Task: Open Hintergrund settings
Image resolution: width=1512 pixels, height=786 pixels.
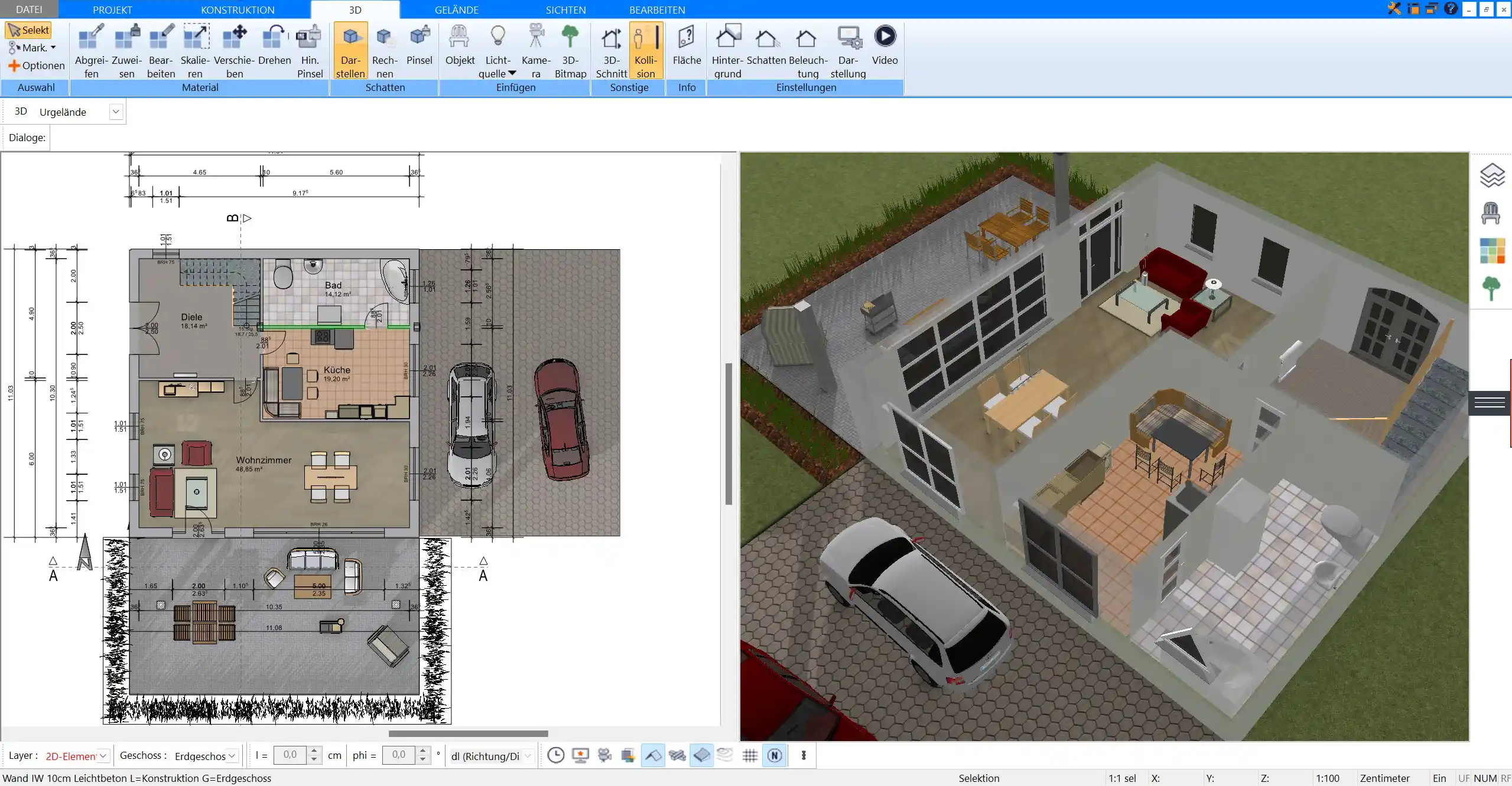Action: click(727, 51)
